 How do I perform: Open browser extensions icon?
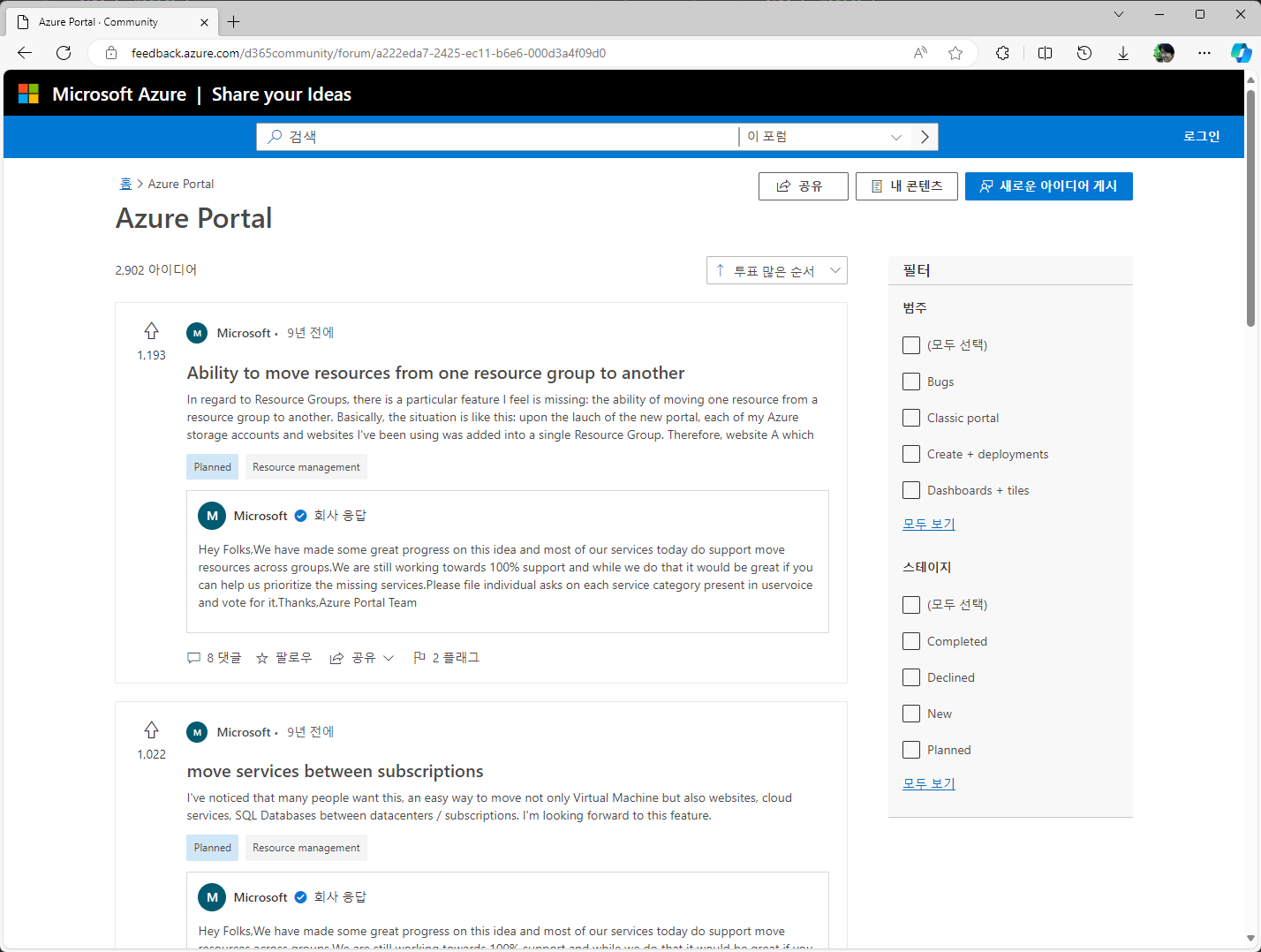tap(1002, 53)
